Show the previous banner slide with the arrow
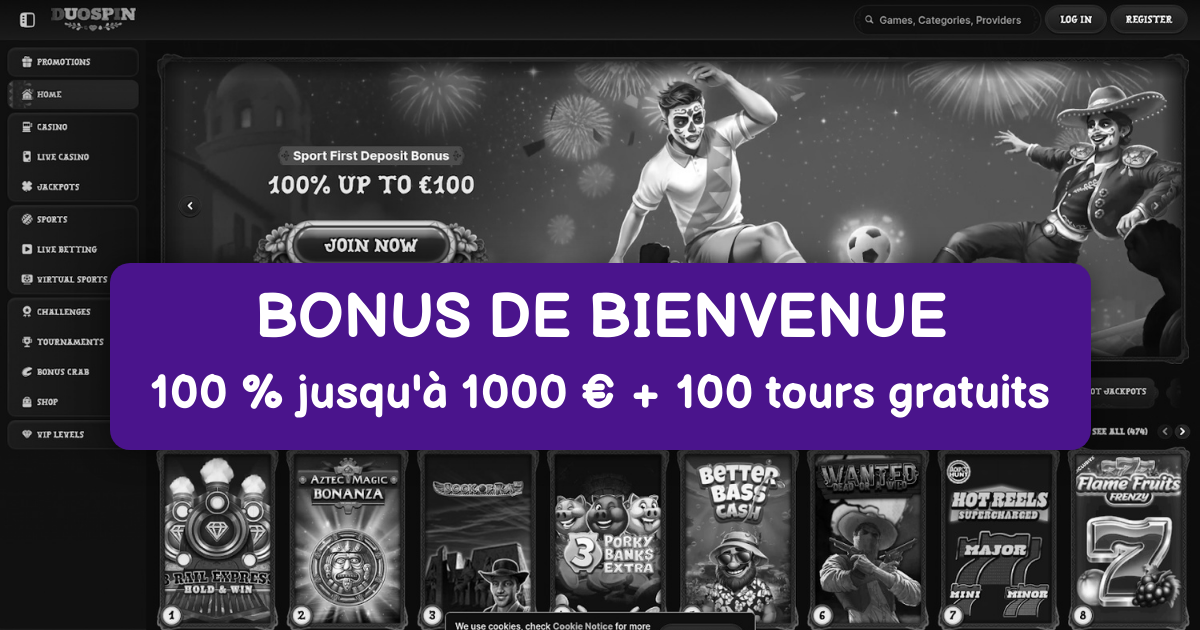The width and height of the screenshot is (1200, 630). pos(190,206)
